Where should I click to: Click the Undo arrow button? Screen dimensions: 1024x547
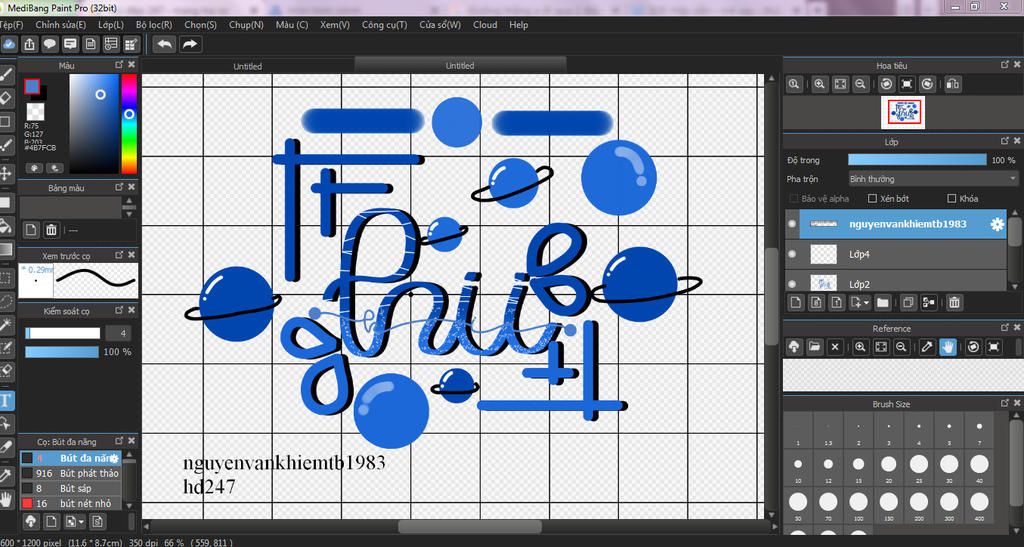[x=165, y=44]
